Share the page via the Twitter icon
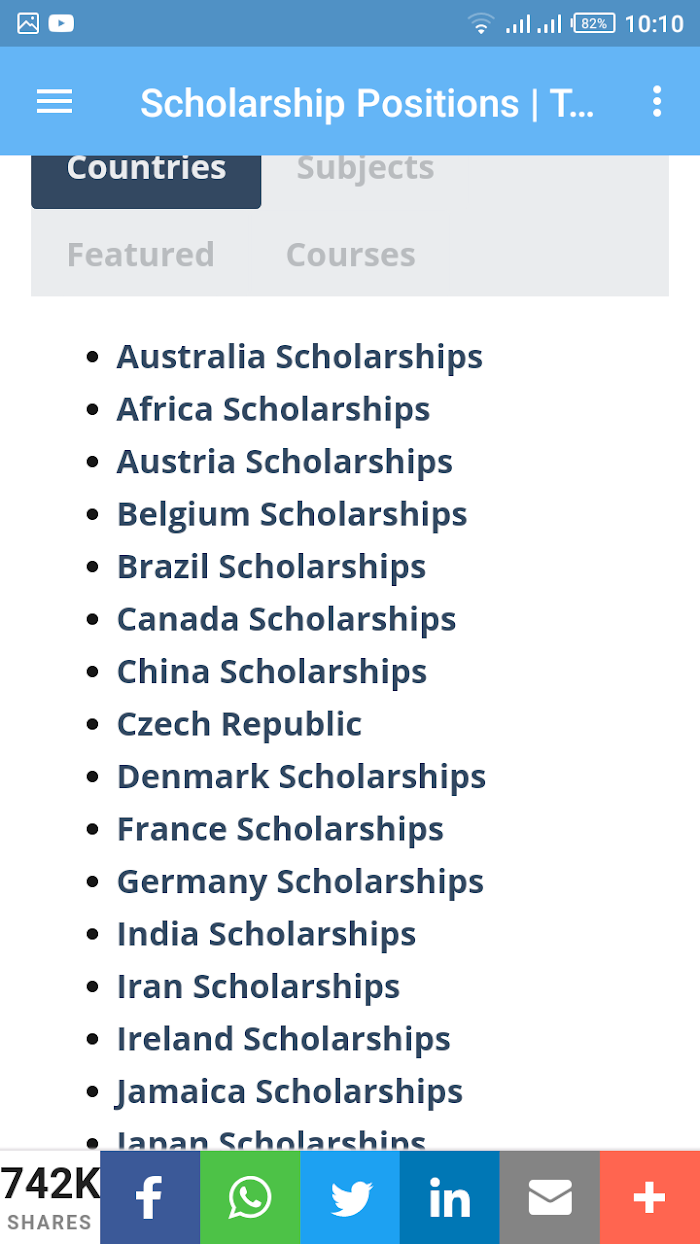The height and width of the screenshot is (1244, 700). (x=350, y=1197)
